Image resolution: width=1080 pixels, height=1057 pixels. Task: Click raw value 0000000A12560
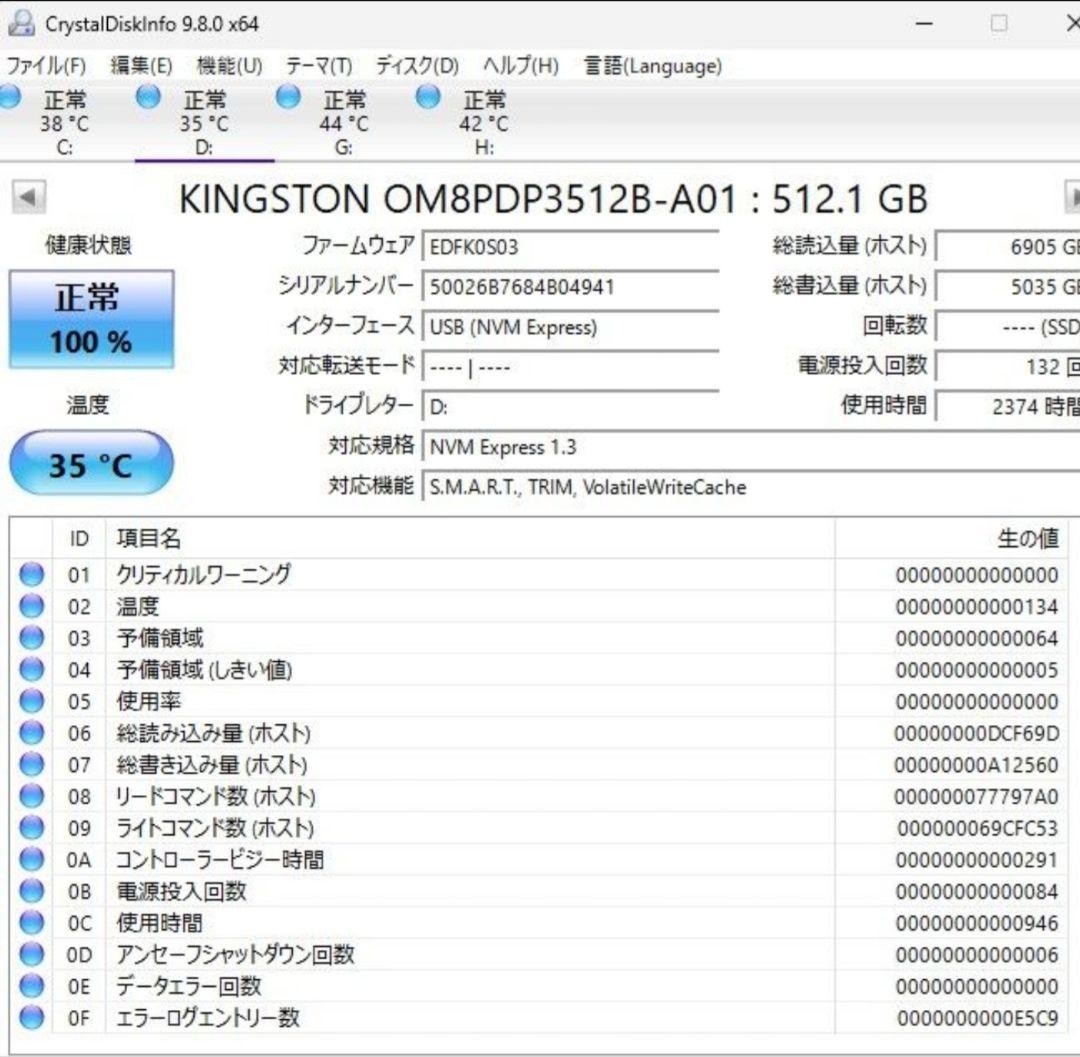[x=976, y=765]
